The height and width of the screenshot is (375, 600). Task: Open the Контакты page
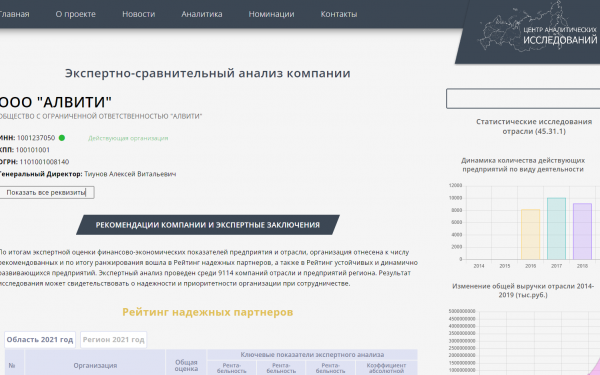click(x=339, y=14)
